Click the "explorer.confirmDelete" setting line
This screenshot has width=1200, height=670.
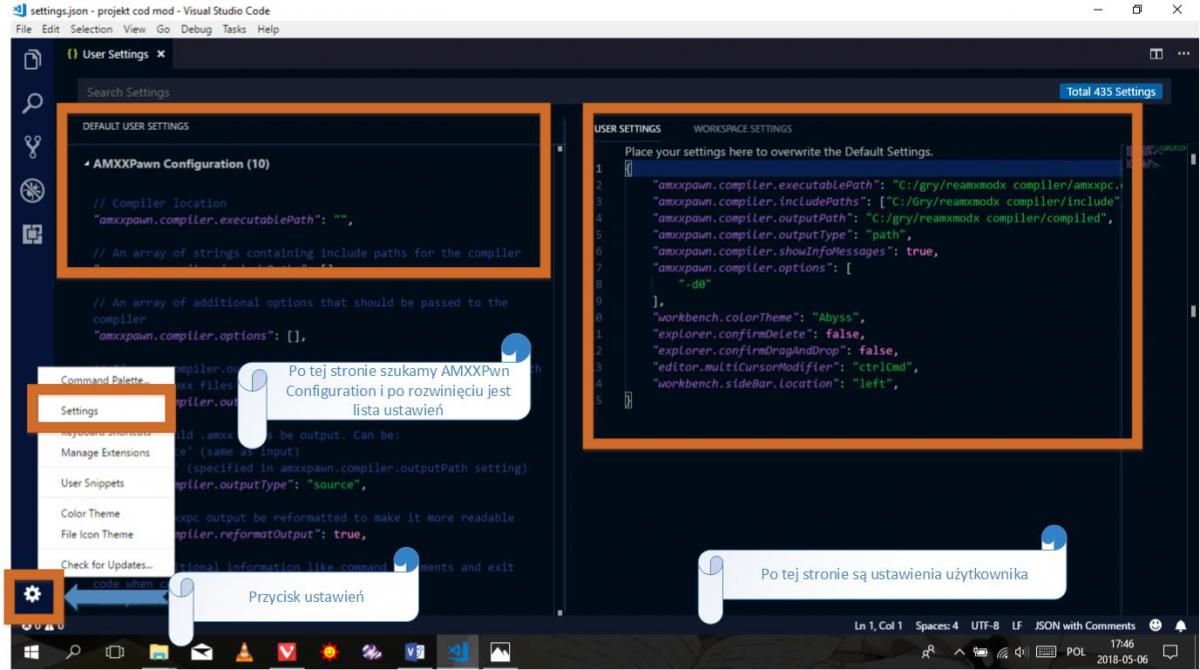757,334
